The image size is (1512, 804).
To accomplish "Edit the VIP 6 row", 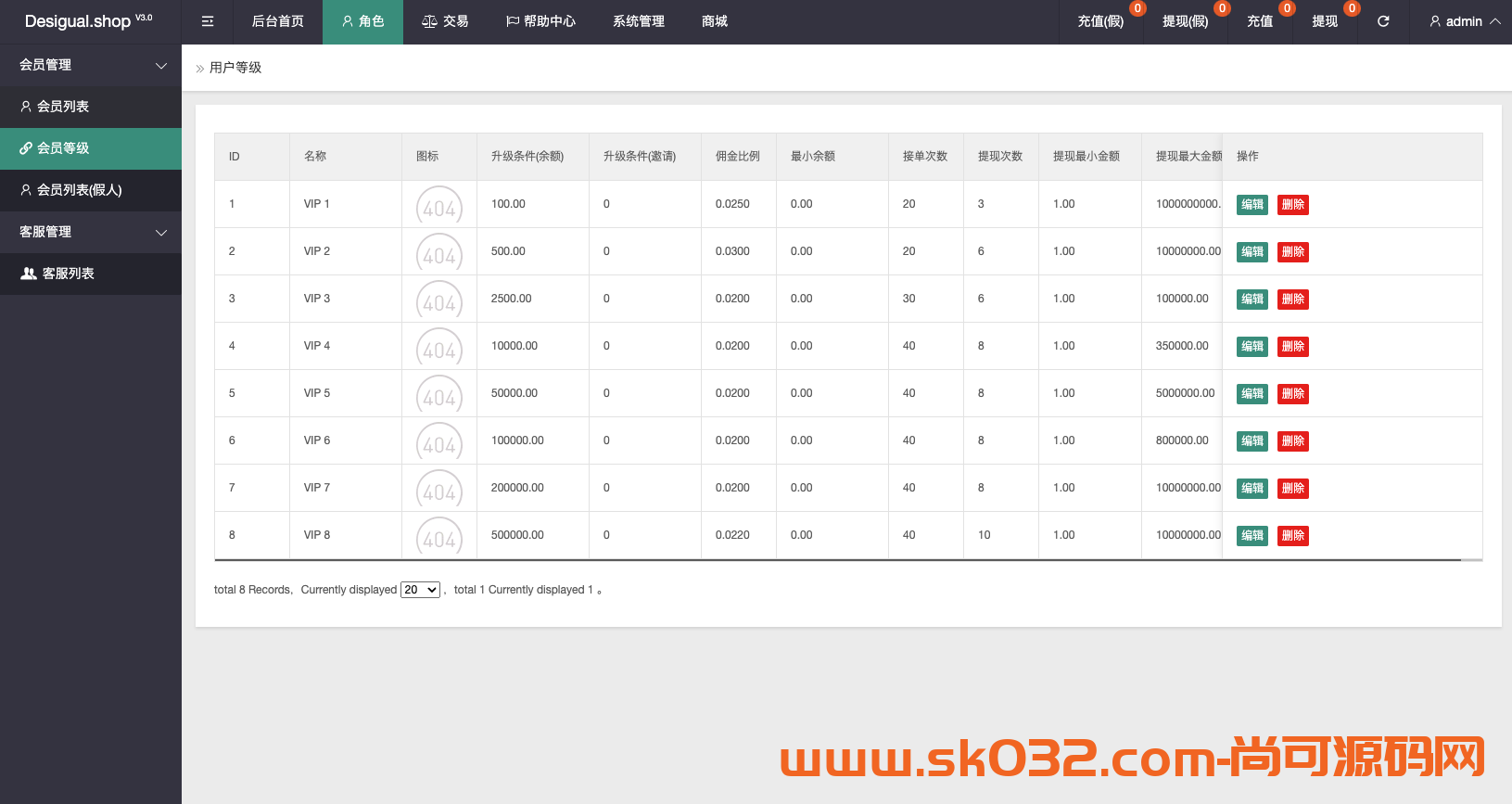I will pyautogui.click(x=1252, y=441).
